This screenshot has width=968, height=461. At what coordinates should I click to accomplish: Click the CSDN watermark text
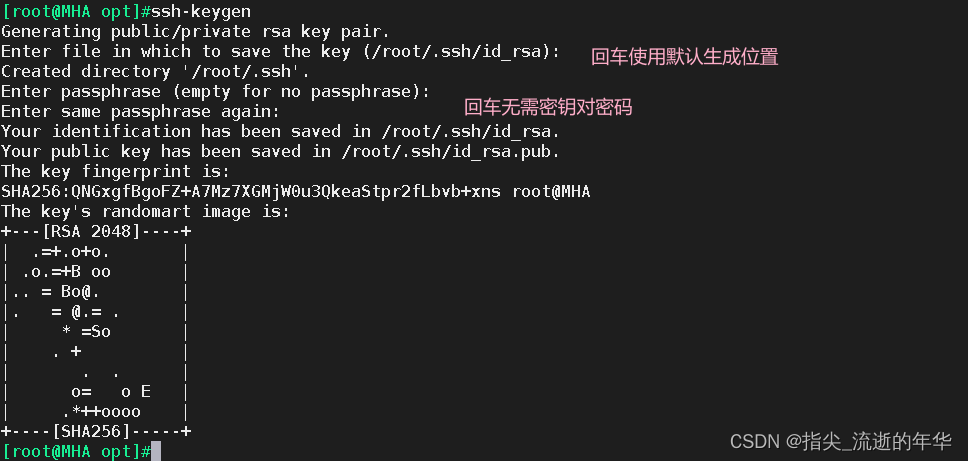click(x=756, y=441)
